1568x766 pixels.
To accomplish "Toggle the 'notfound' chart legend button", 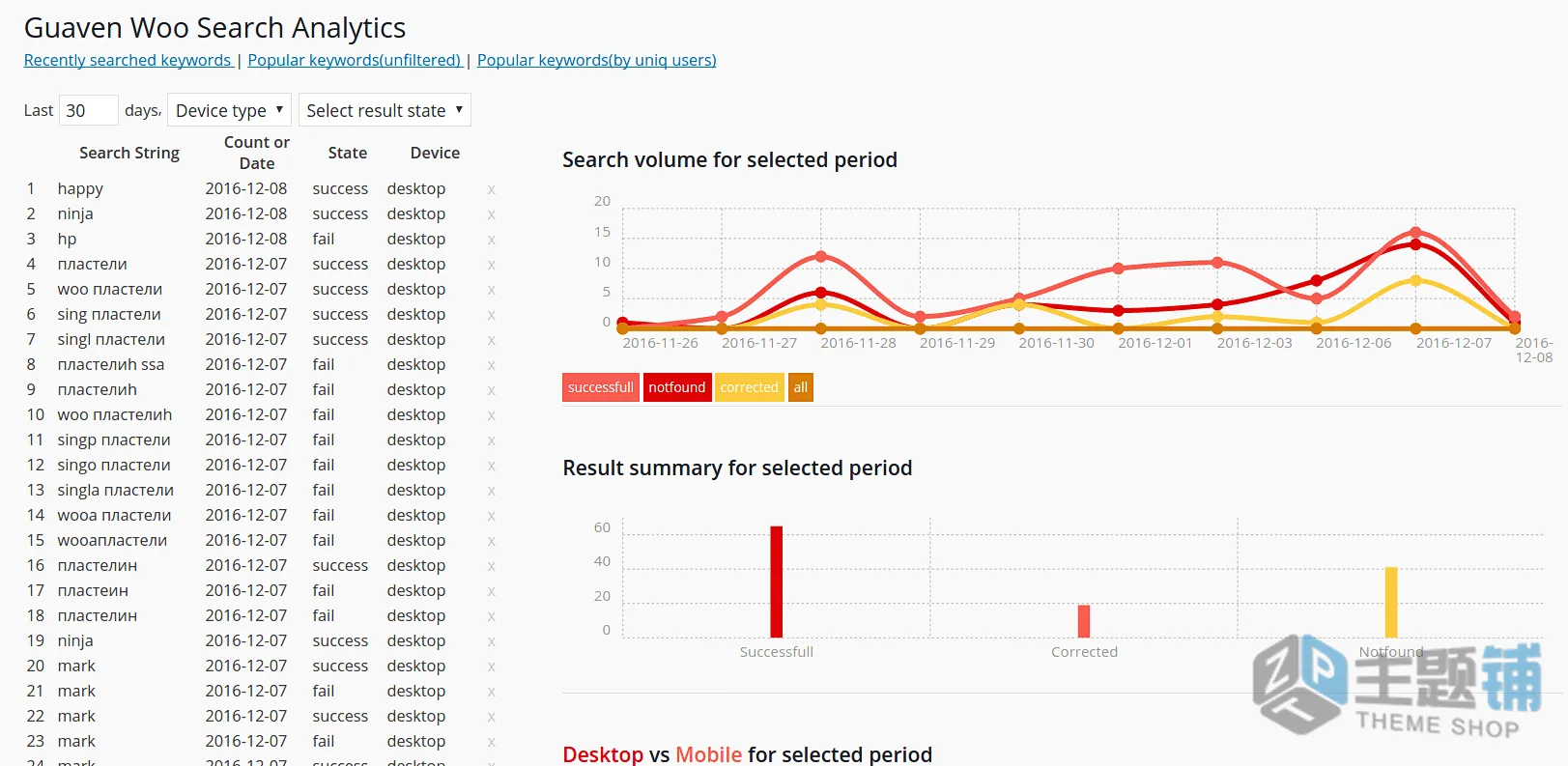I will (x=677, y=387).
